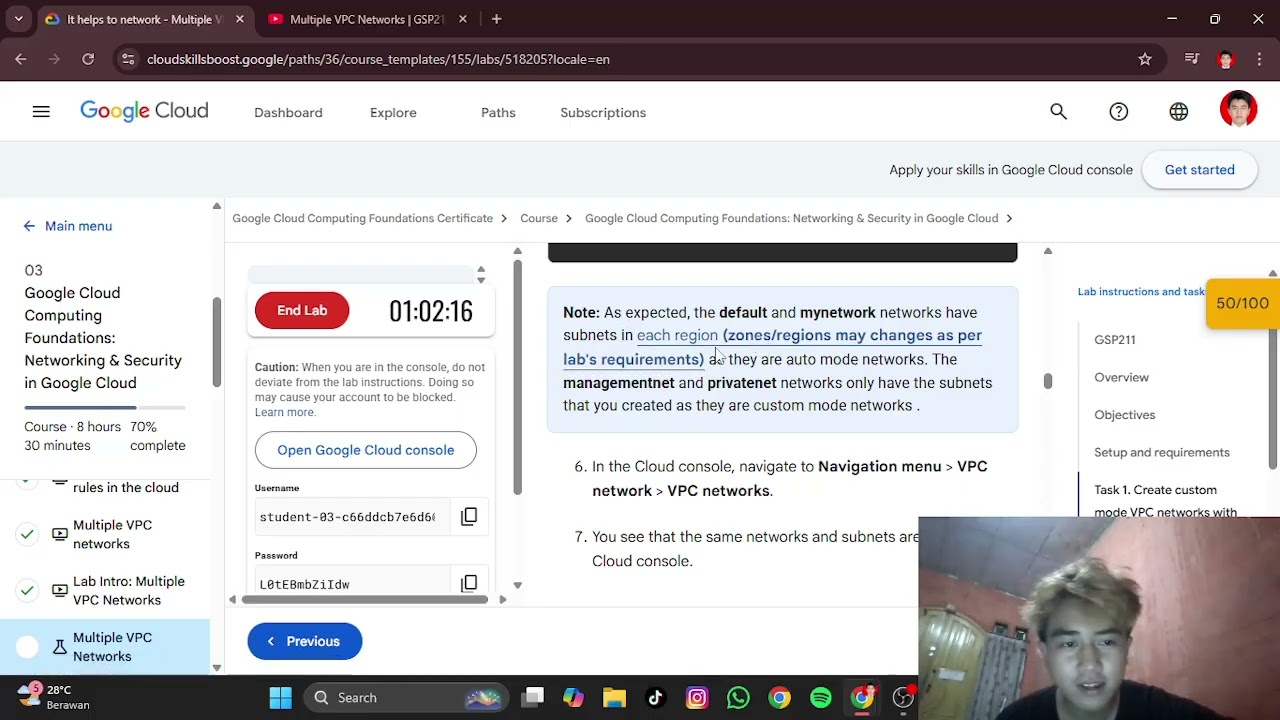Image resolution: width=1280 pixels, height=720 pixels.
Task: Open the help question mark icon
Action: coord(1118,112)
